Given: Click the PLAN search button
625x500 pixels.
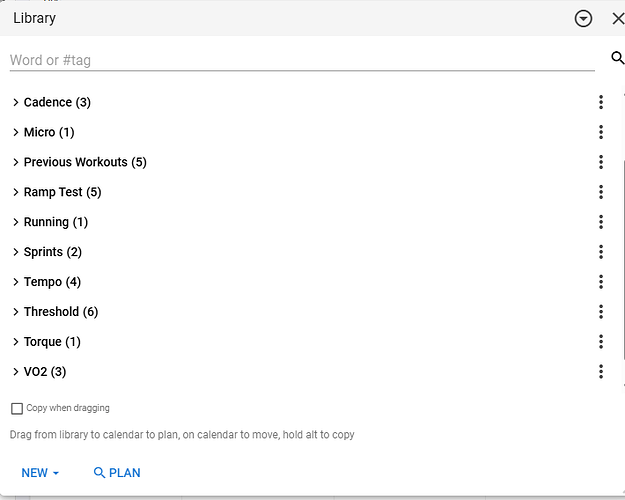Looking at the screenshot, I should pyautogui.click(x=116, y=473).
